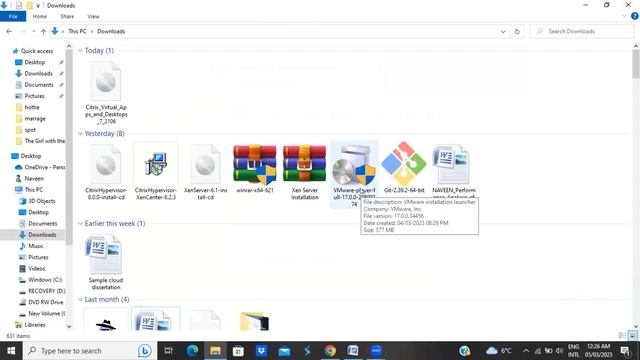Open the Quick Access Toolbar customize dropdown
Image resolution: width=640 pixels, height=360 pixels.
pyautogui.click(x=38, y=6)
